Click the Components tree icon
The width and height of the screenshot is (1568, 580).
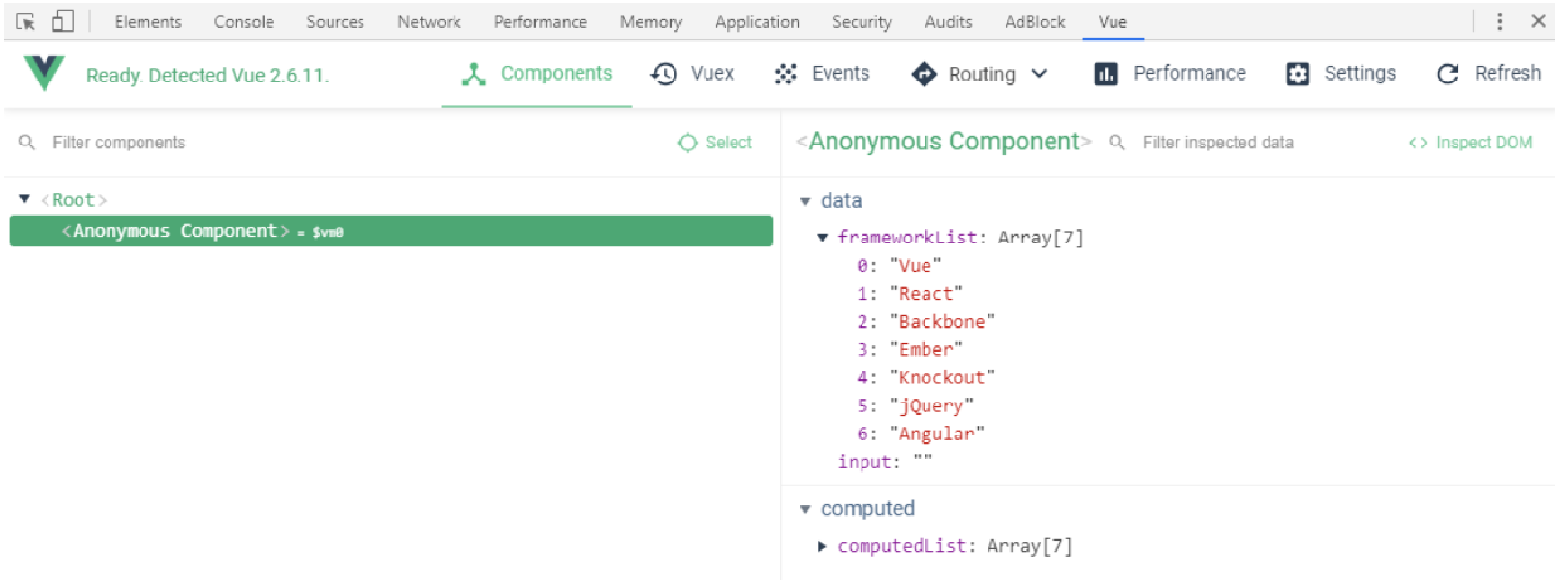(x=474, y=74)
